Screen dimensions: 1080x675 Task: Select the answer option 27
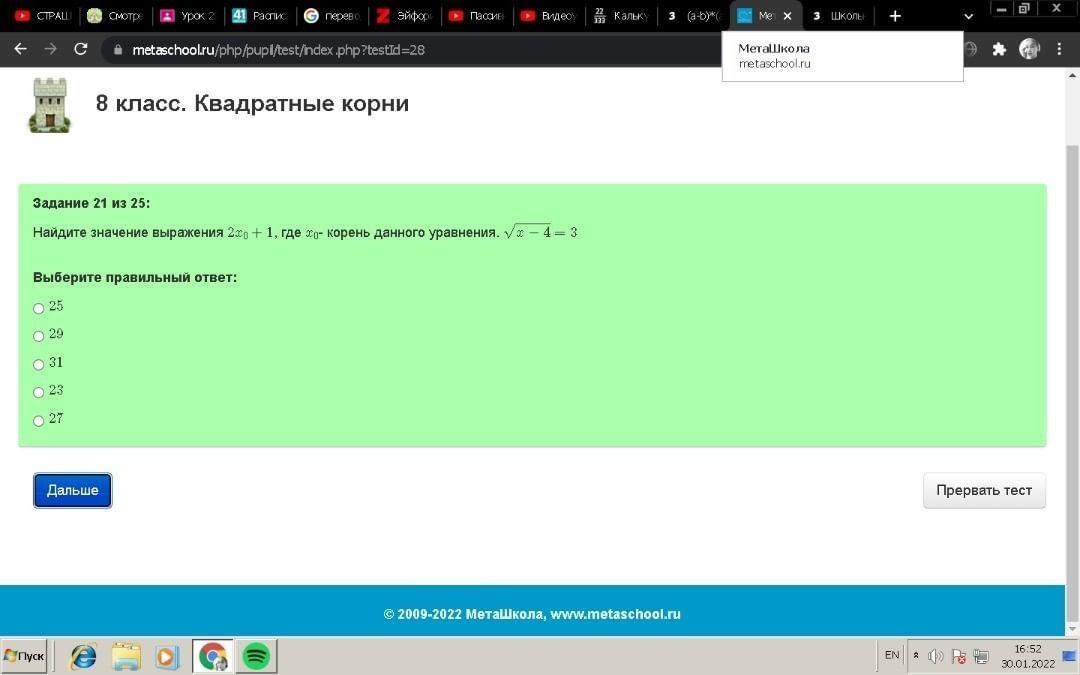click(39, 421)
